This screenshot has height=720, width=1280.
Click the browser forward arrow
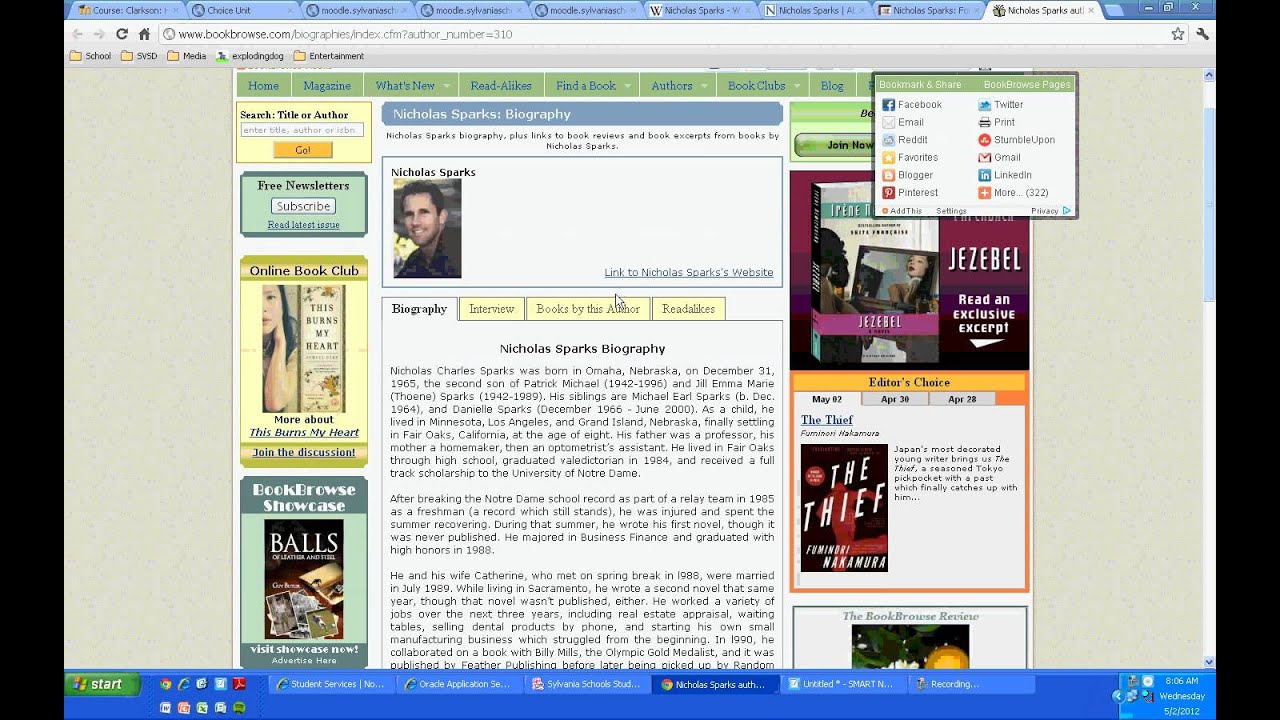pyautogui.click(x=99, y=34)
